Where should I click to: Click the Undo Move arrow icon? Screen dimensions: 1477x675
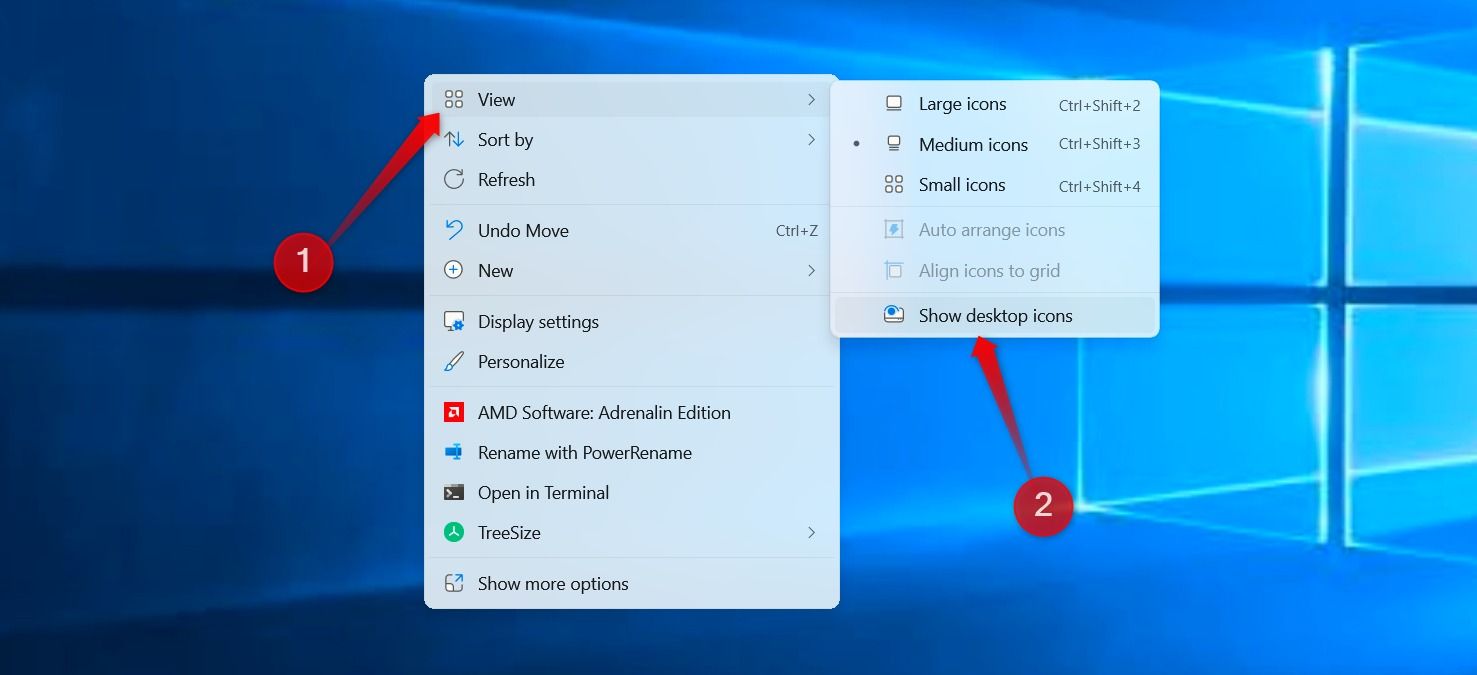click(x=454, y=230)
